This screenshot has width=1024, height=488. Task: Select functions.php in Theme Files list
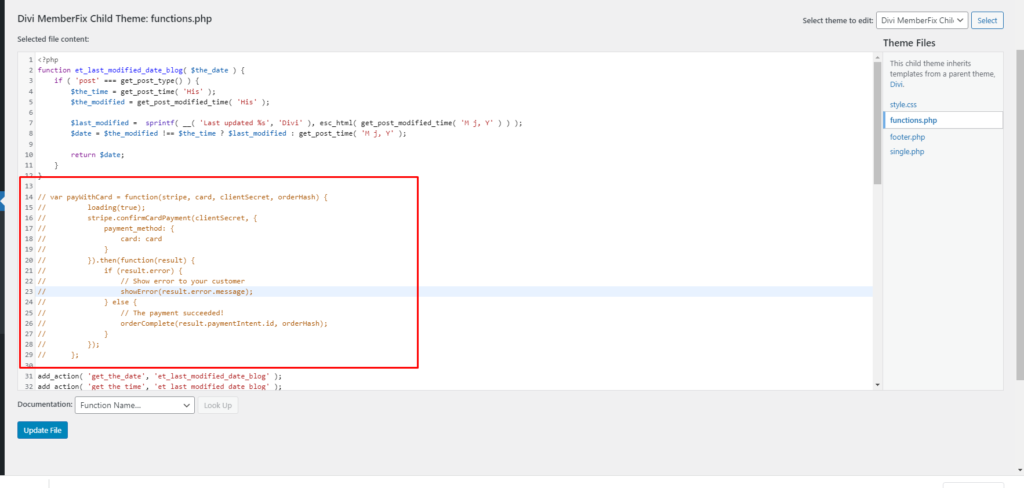click(x=912, y=120)
